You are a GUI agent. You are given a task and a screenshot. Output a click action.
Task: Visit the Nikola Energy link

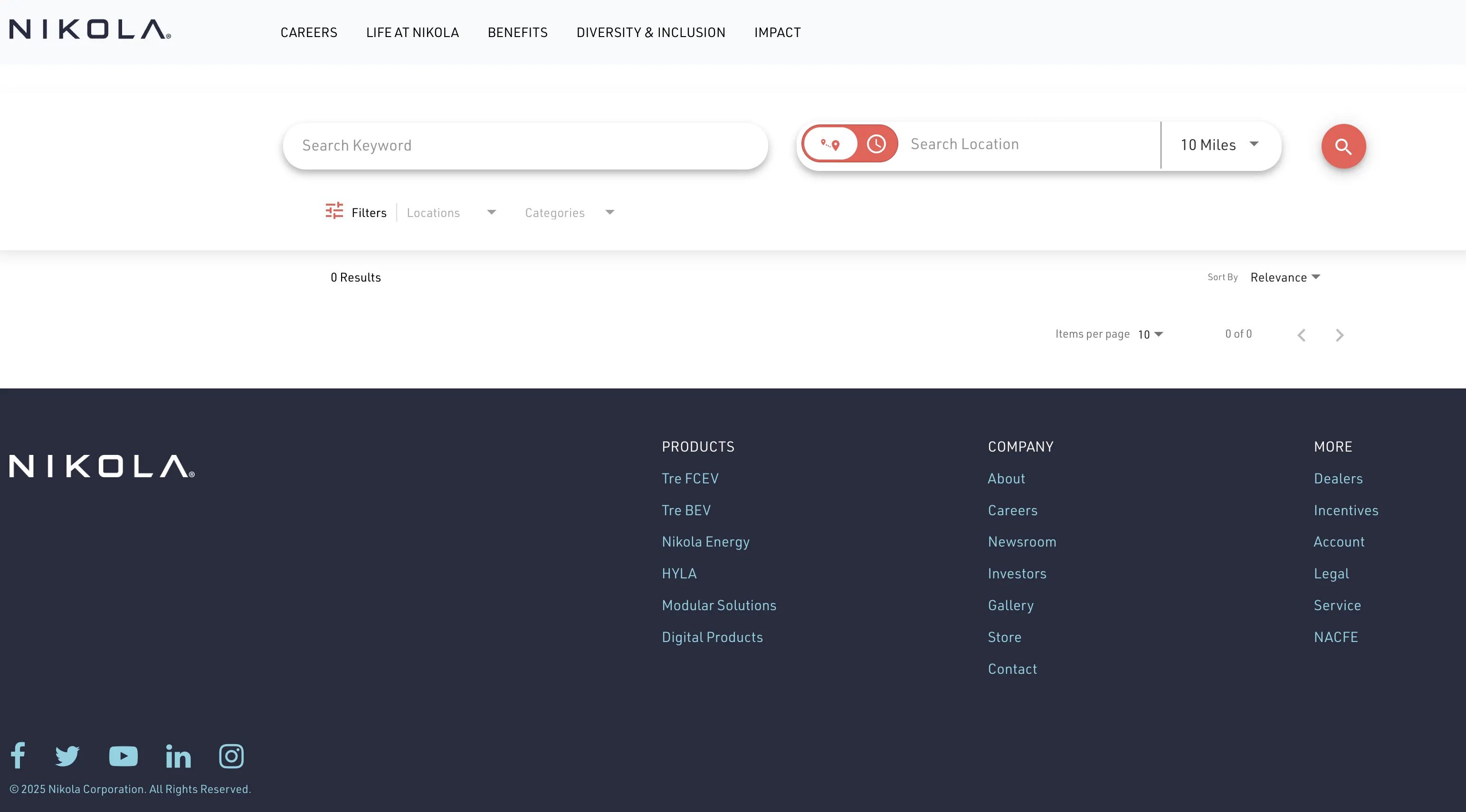point(705,542)
